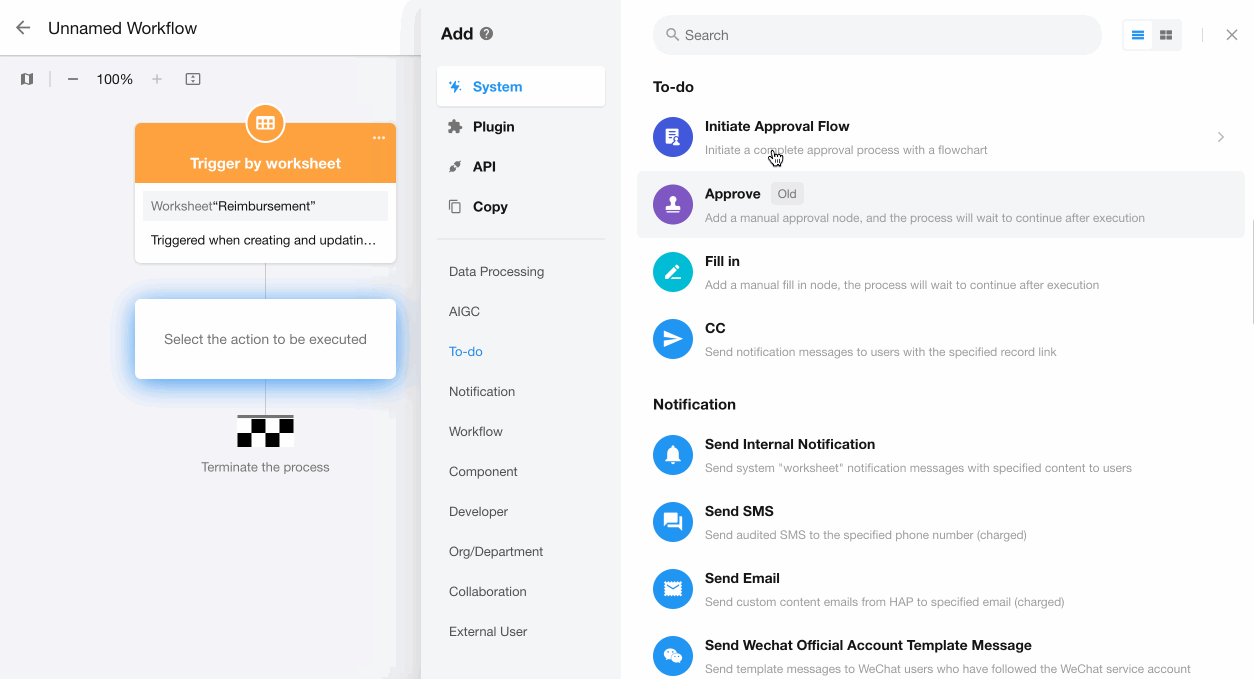Switch to list view layout

1138,35
